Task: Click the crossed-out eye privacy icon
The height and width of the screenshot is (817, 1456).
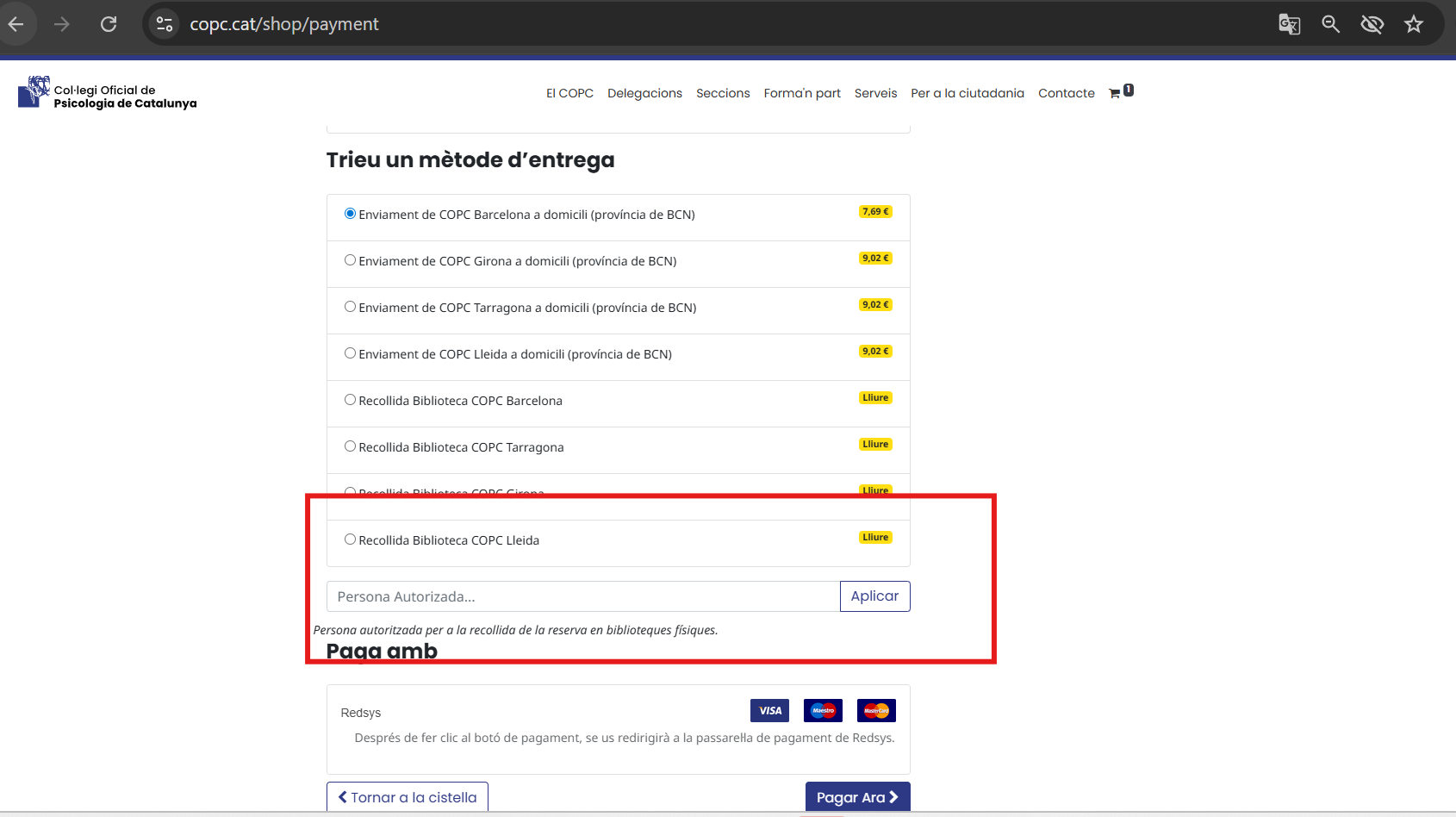Action: 1372,24
